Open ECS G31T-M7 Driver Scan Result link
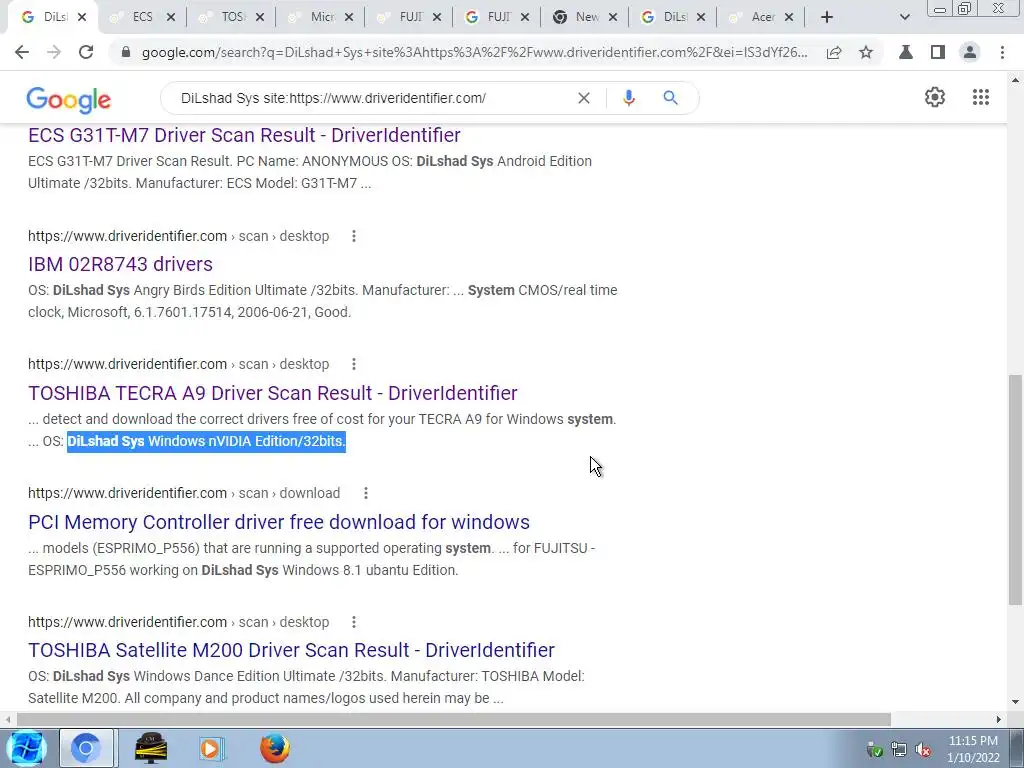Screen dimensions: 1024x768 click(244, 135)
